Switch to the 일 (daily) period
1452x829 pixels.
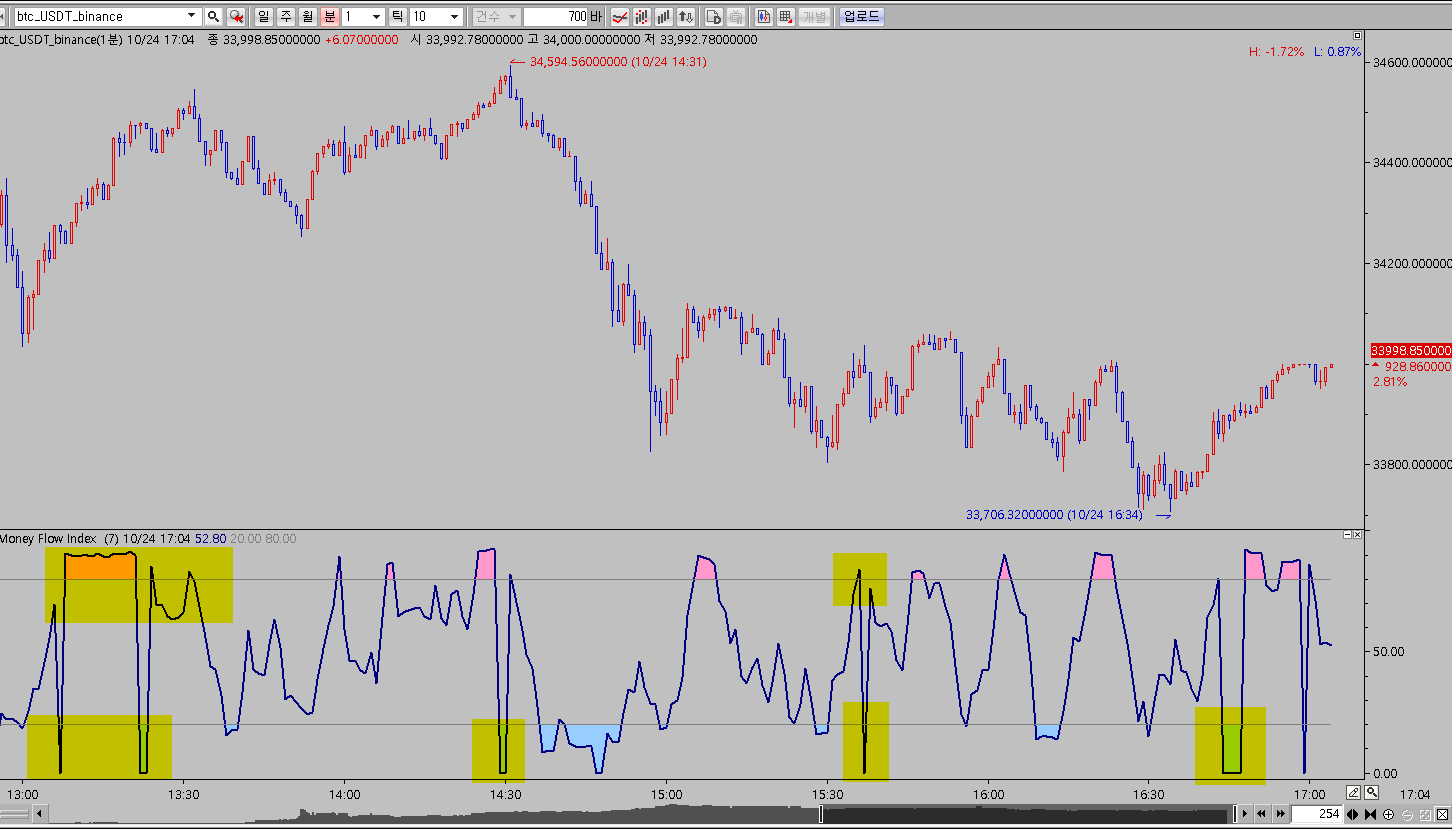(263, 17)
